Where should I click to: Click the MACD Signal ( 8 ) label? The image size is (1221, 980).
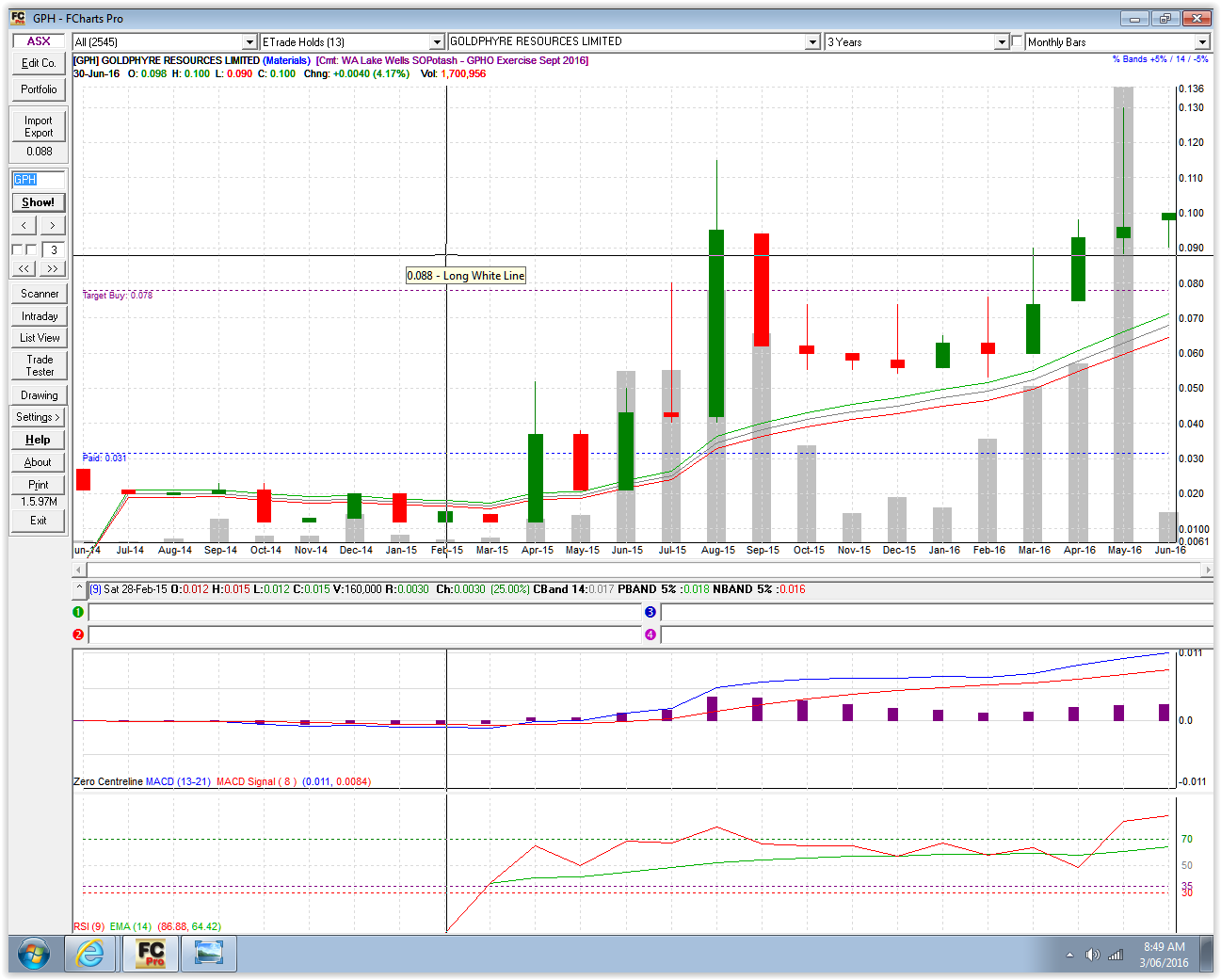[256, 781]
